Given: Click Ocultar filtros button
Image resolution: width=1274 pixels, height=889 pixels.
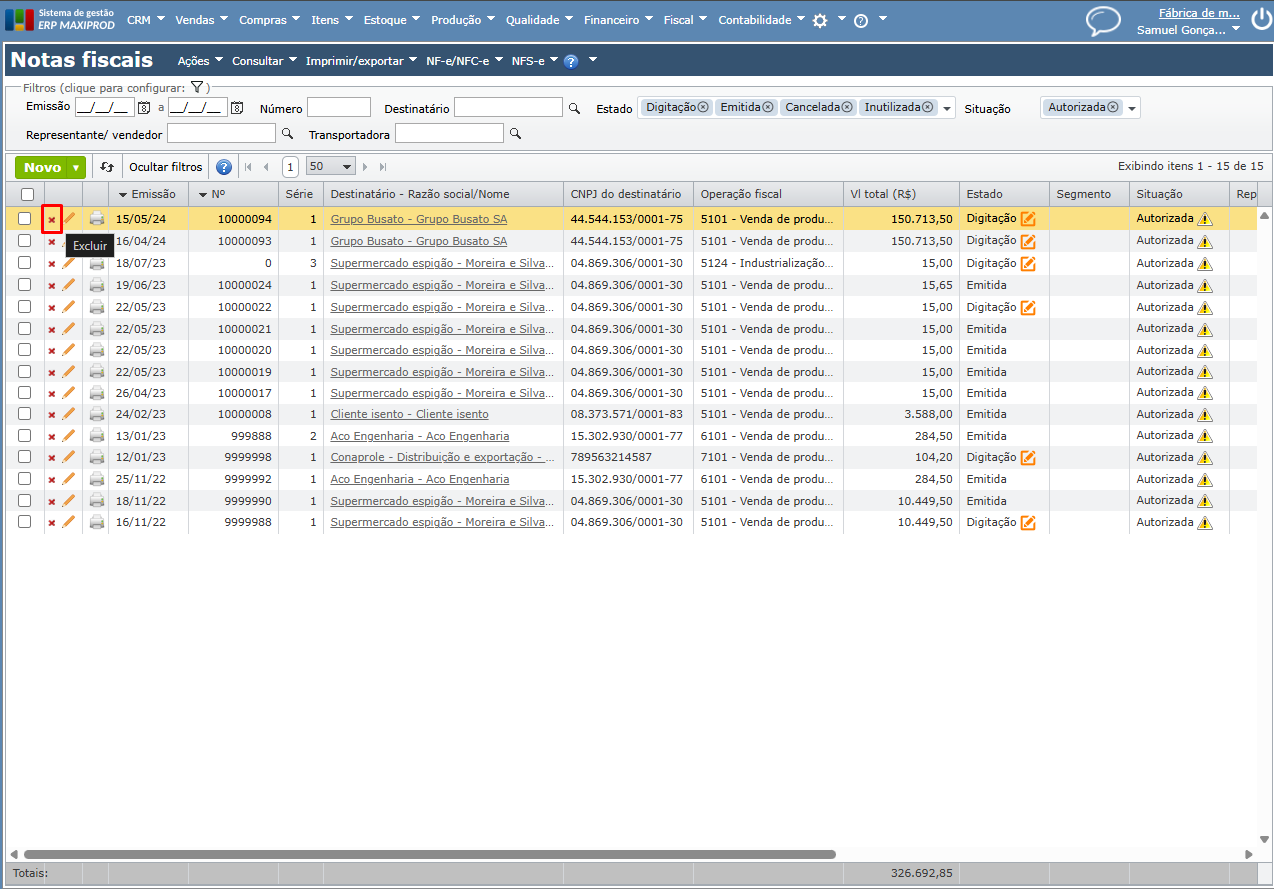Looking at the screenshot, I should point(166,167).
